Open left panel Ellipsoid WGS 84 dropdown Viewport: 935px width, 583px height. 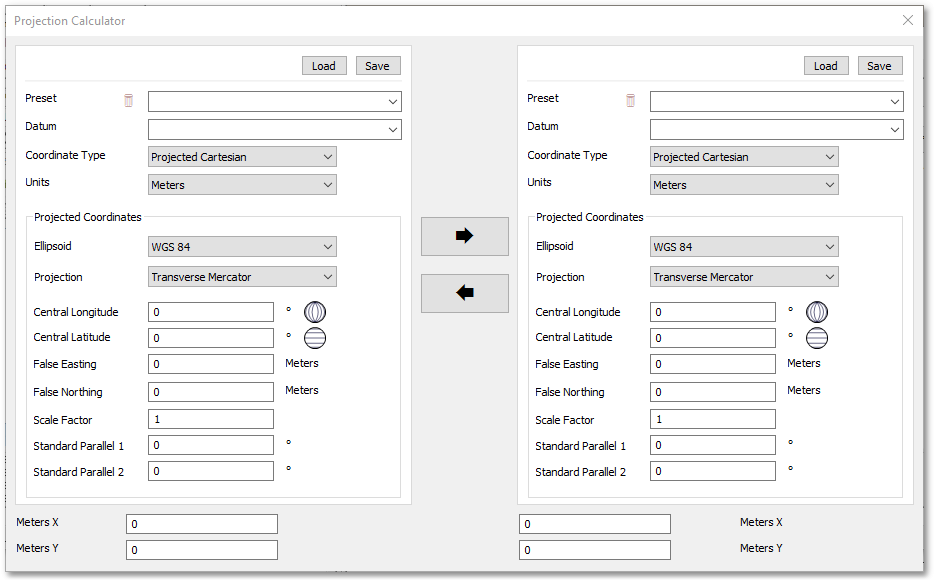pyautogui.click(x=242, y=247)
